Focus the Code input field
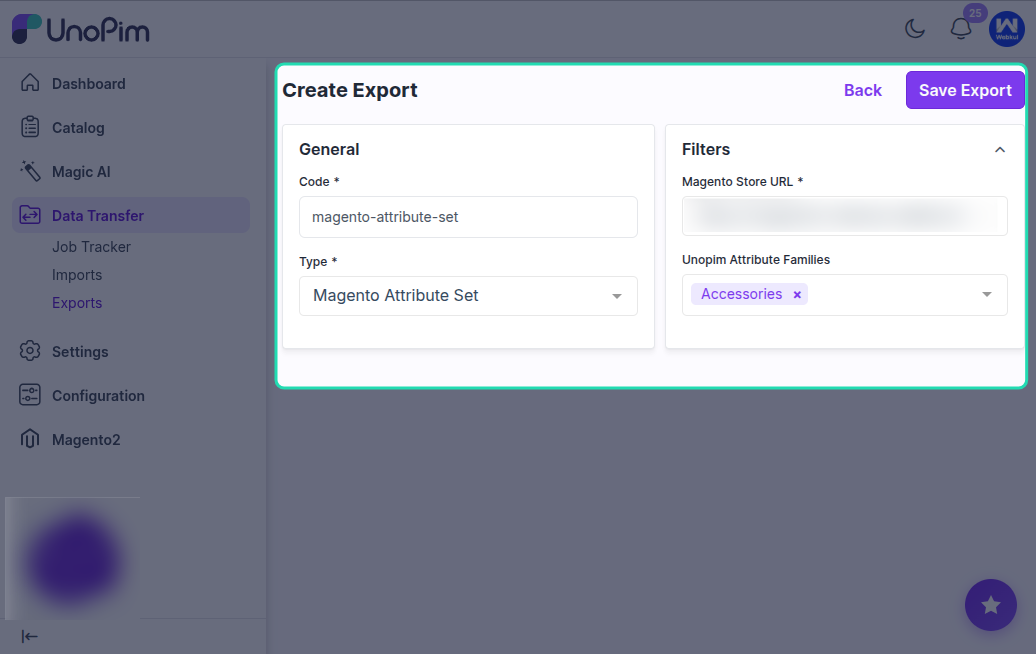 point(468,217)
